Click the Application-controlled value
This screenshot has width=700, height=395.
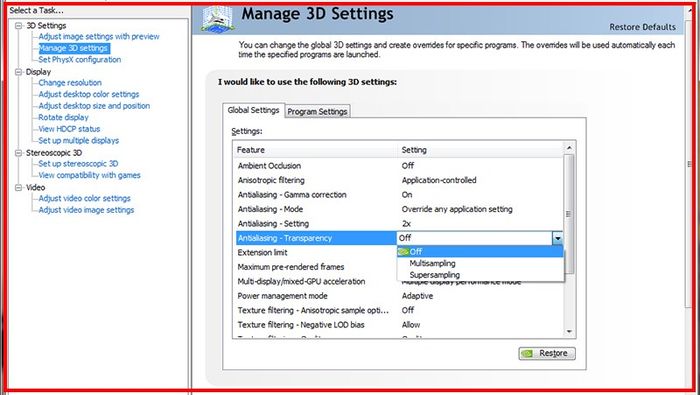[x=439, y=180]
